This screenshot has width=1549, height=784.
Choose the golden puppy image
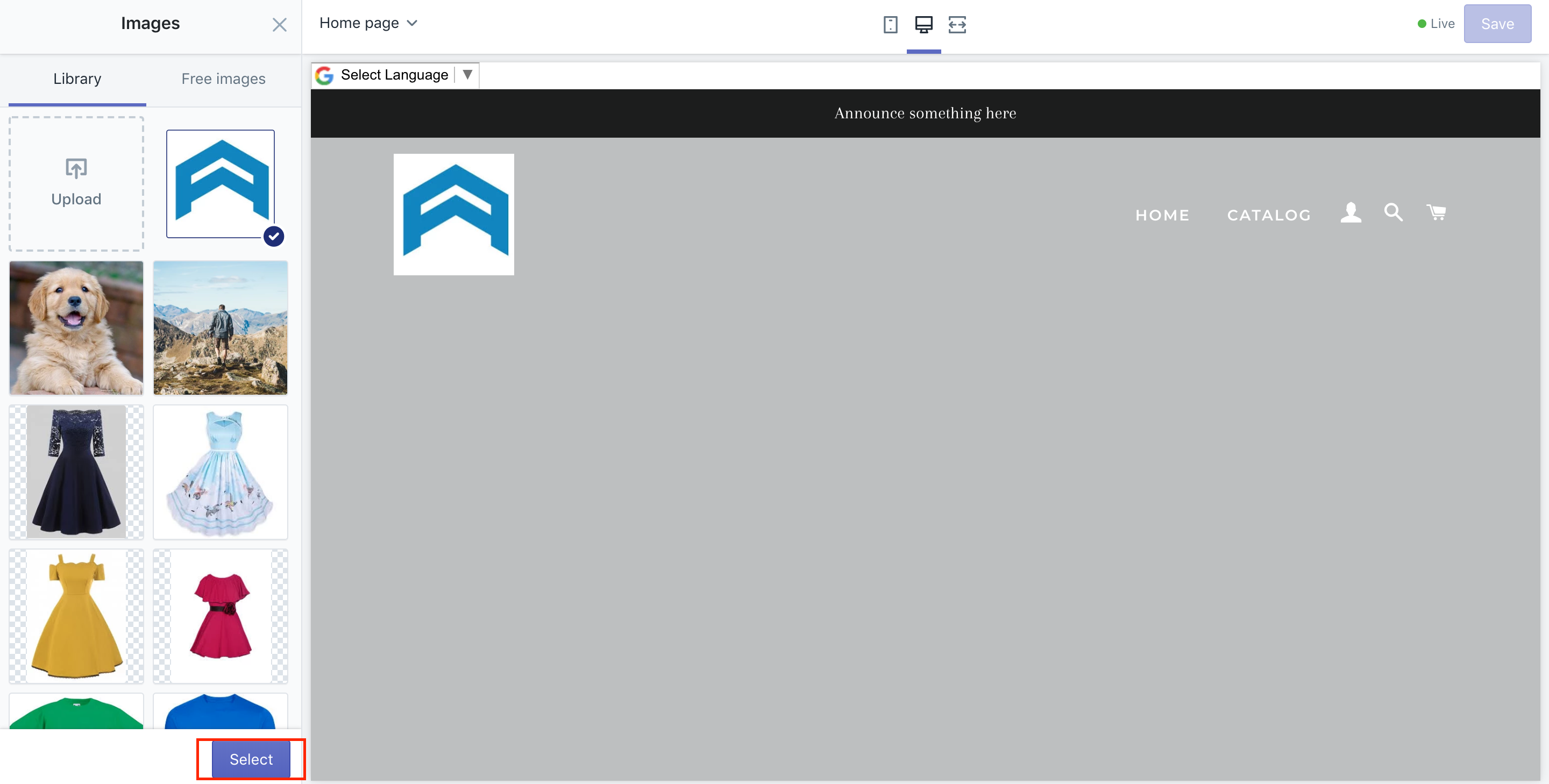point(76,327)
